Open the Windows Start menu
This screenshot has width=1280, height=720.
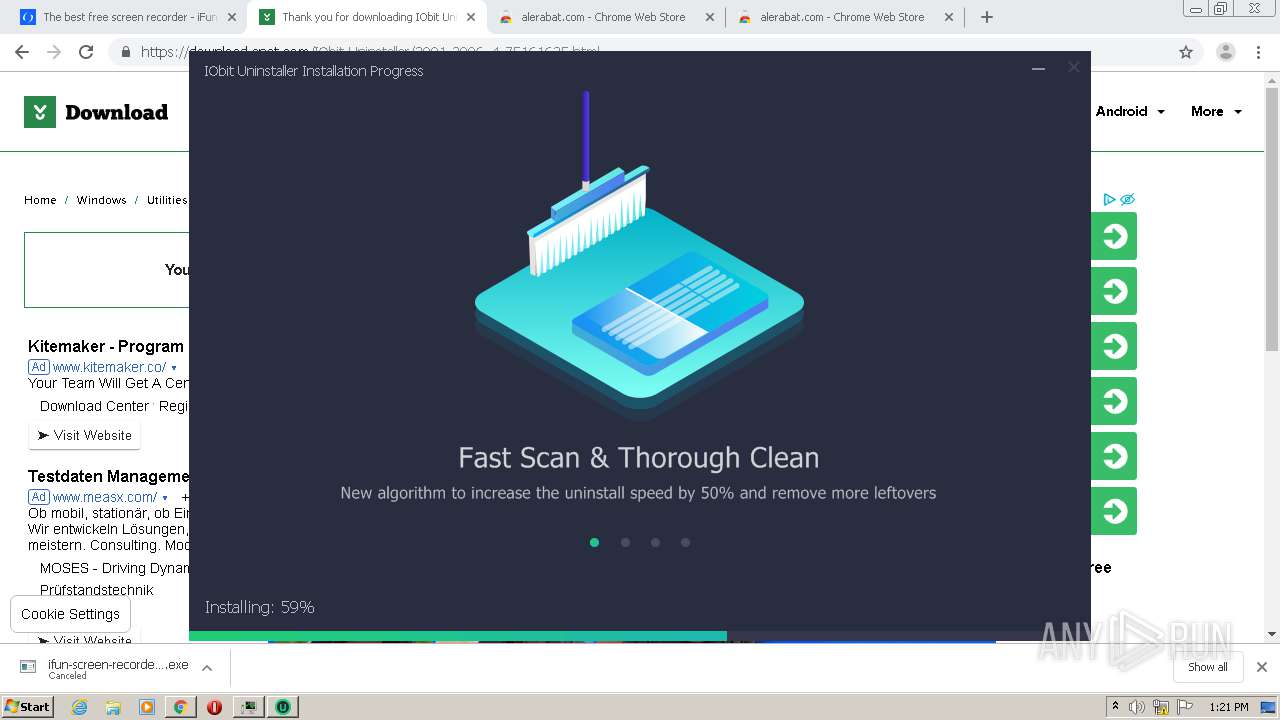[x=27, y=706]
